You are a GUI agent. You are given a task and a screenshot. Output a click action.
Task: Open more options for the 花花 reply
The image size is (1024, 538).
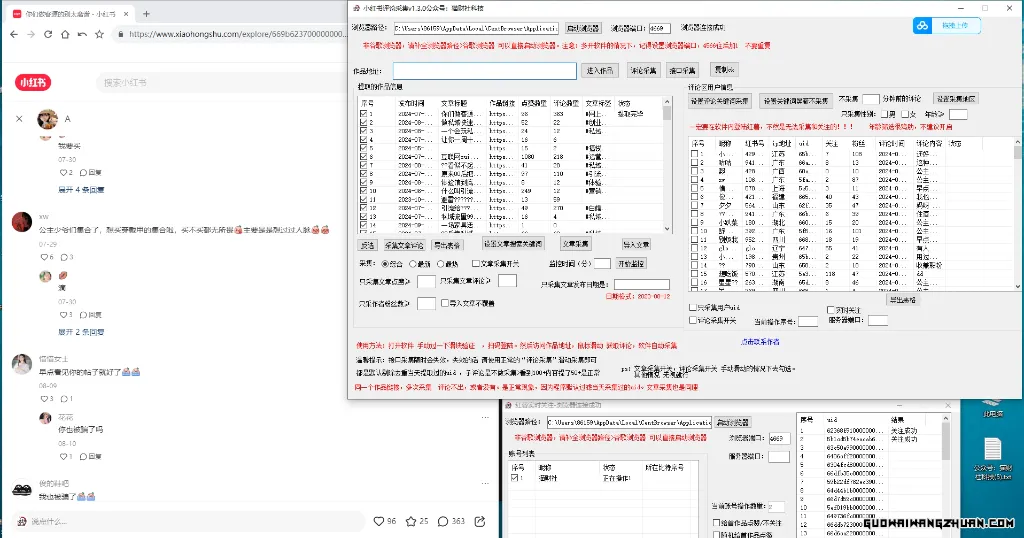click(485, 417)
